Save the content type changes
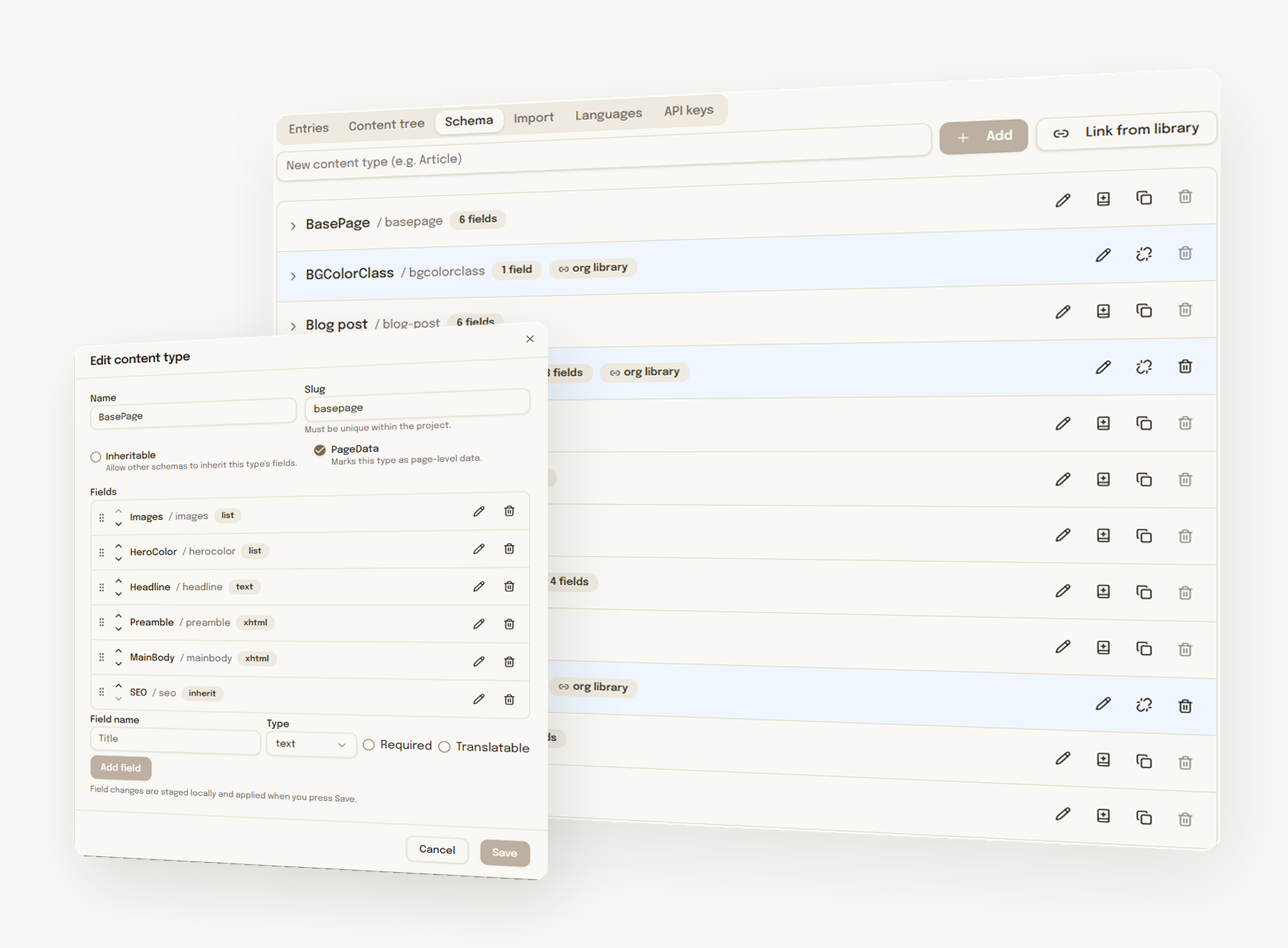This screenshot has width=1288, height=948. pos(504,852)
